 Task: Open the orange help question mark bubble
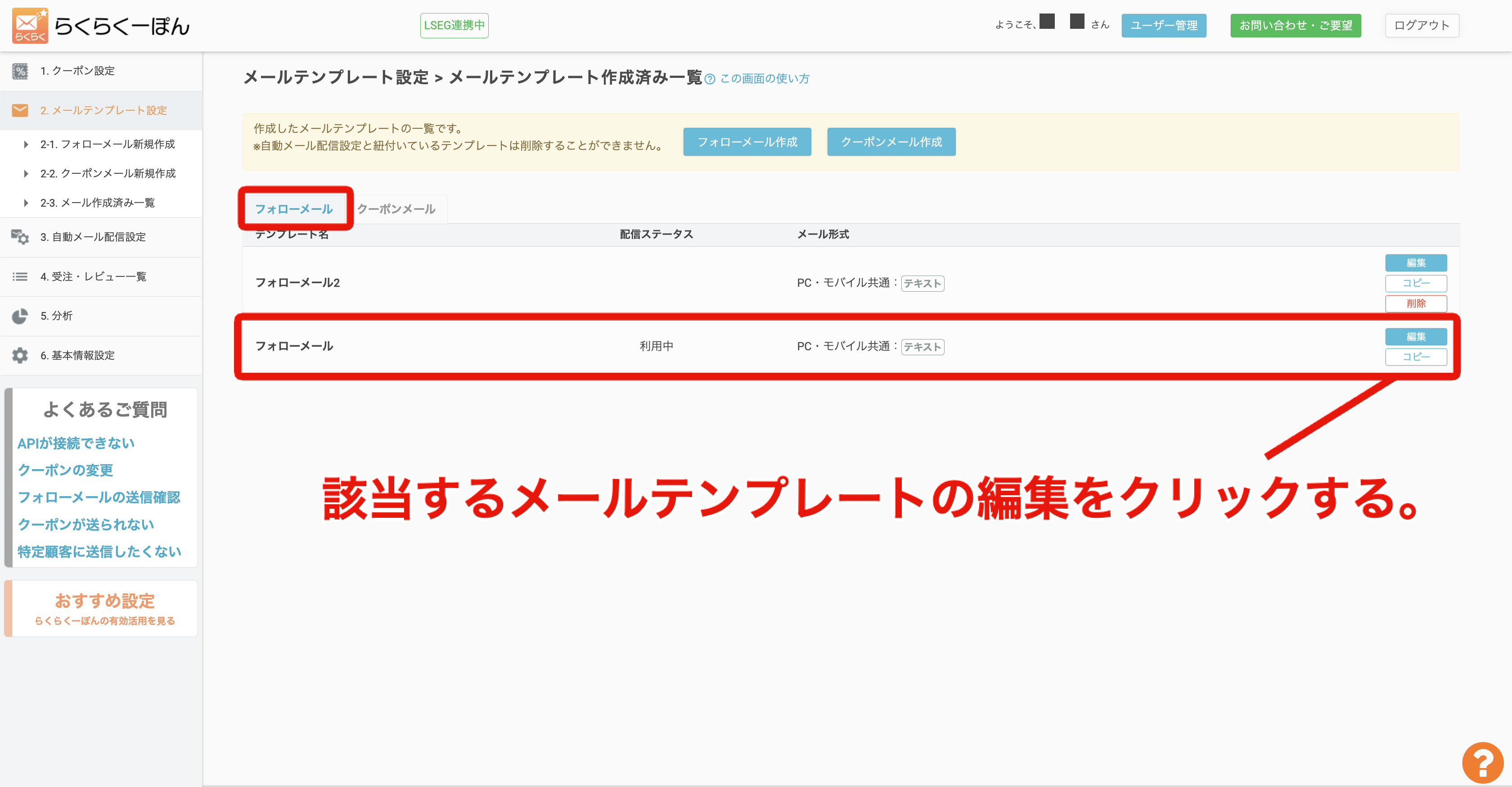click(x=1483, y=762)
